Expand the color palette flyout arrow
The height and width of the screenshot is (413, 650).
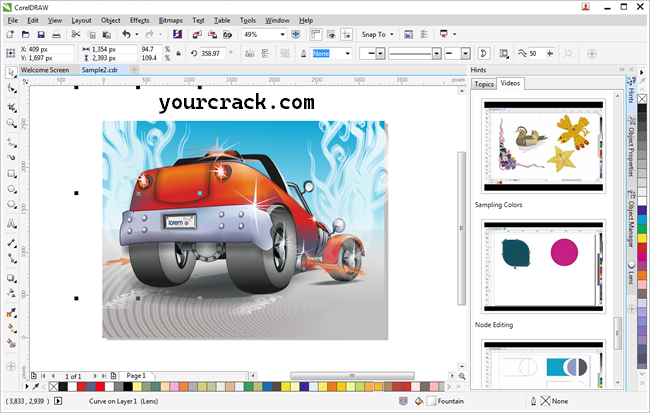27,386
